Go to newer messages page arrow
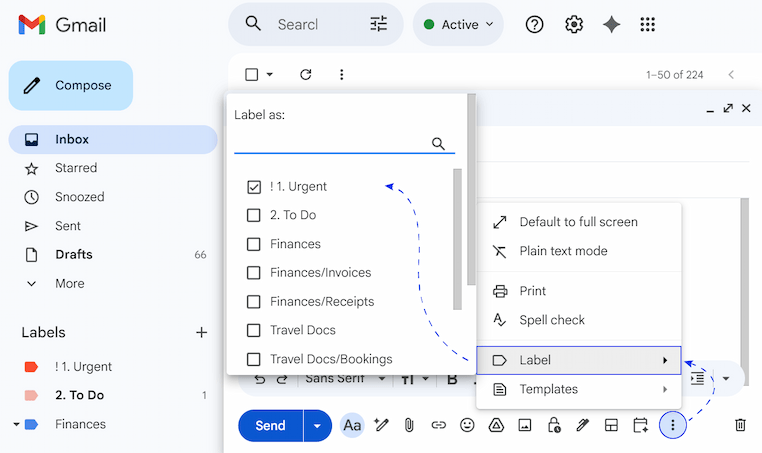The height and width of the screenshot is (453, 762). 731,74
